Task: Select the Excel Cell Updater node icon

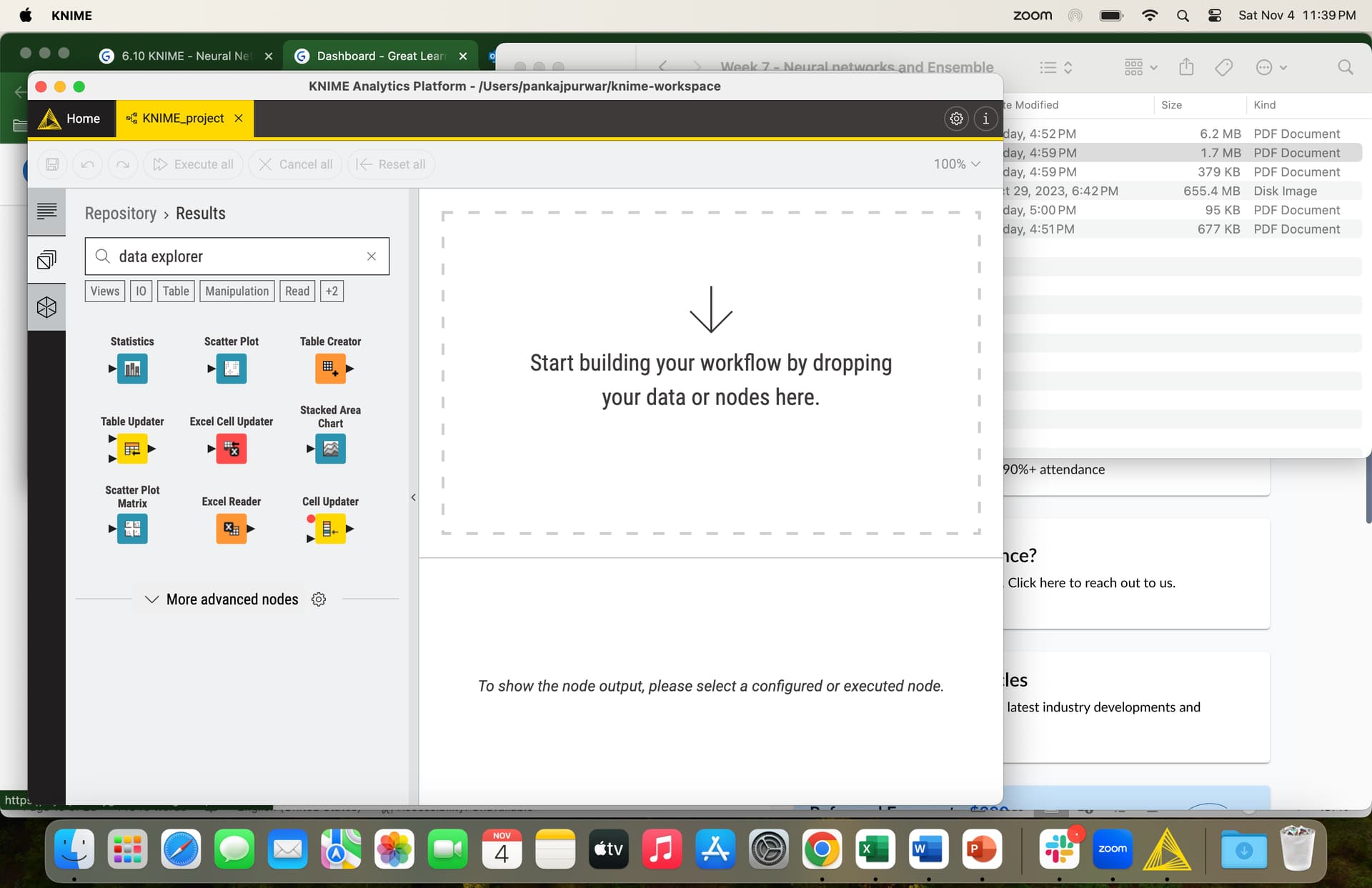Action: [x=232, y=449]
